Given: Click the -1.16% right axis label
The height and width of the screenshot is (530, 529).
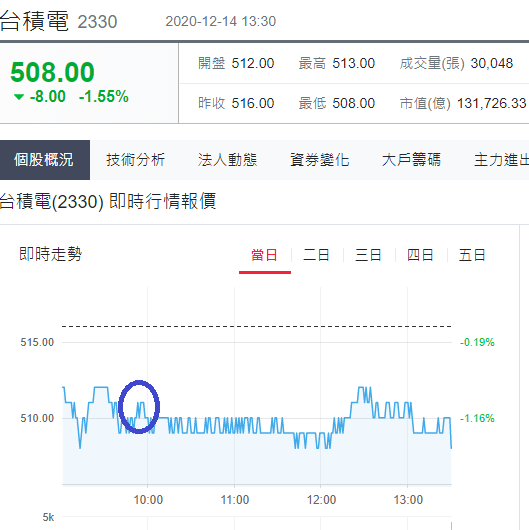Looking at the screenshot, I should coord(477,418).
